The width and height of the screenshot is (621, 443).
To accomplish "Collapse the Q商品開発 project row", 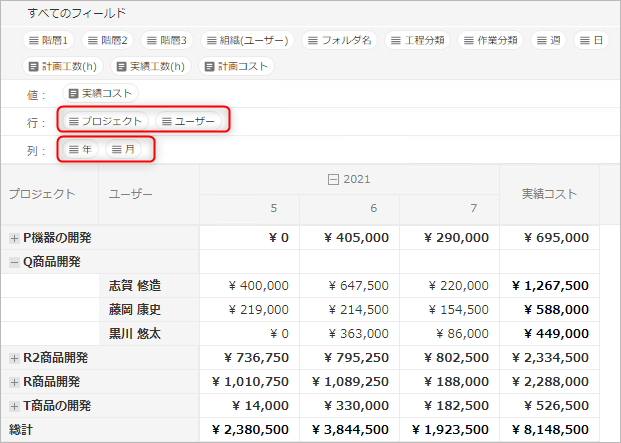I will coord(14,262).
